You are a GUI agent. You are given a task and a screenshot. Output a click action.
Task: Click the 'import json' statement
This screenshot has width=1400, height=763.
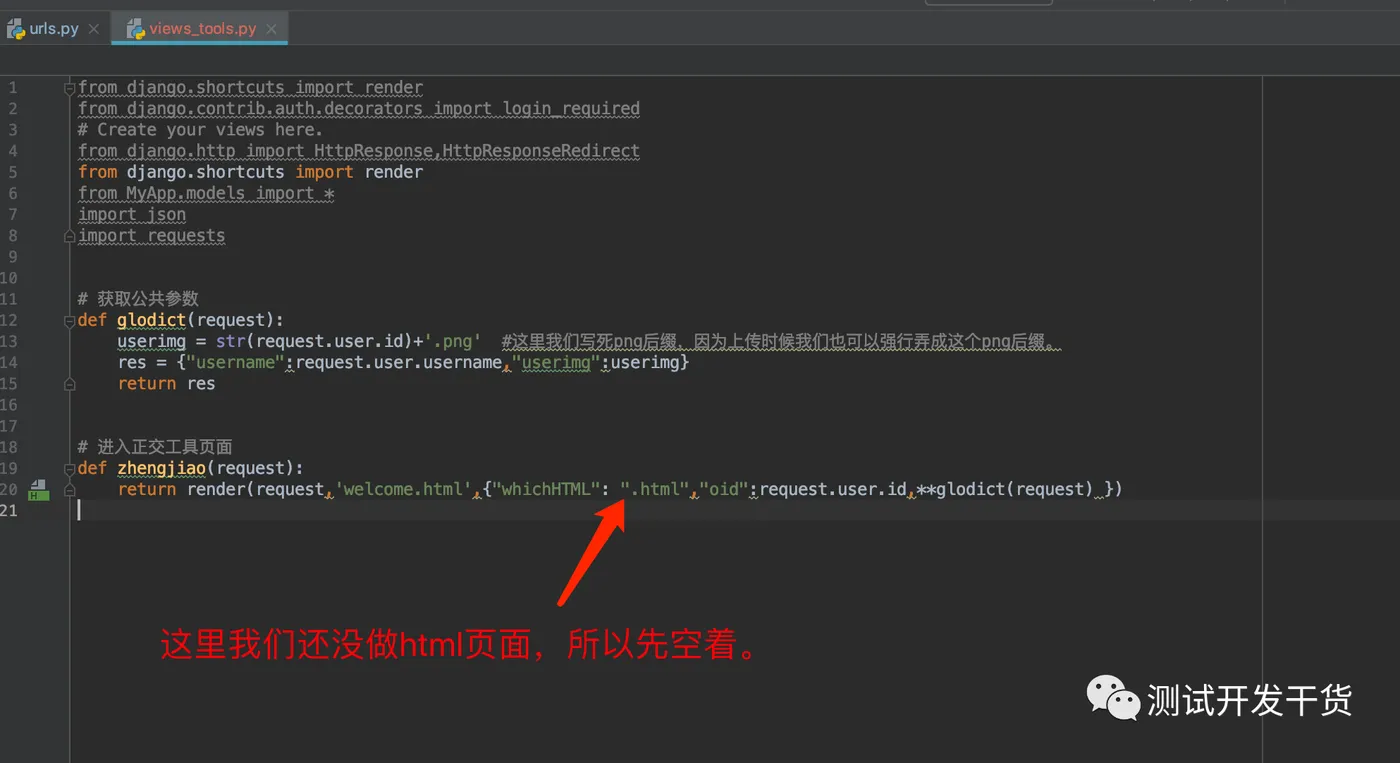coord(132,214)
